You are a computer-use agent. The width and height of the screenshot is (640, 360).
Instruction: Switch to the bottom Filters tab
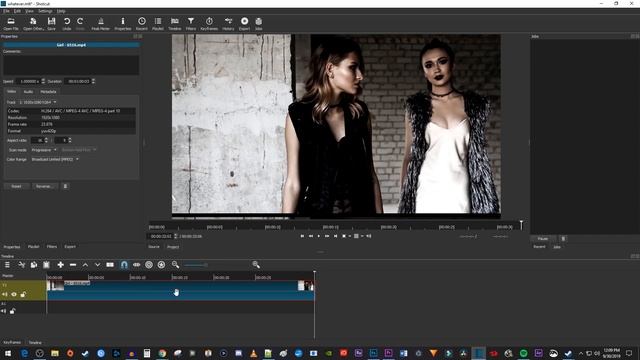pyautogui.click(x=52, y=247)
